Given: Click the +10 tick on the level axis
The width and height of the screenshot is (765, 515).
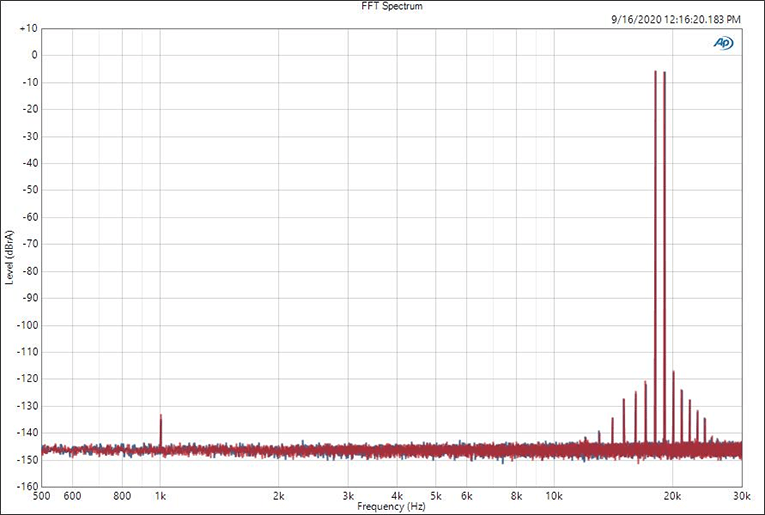Looking at the screenshot, I should pyautogui.click(x=27, y=29).
